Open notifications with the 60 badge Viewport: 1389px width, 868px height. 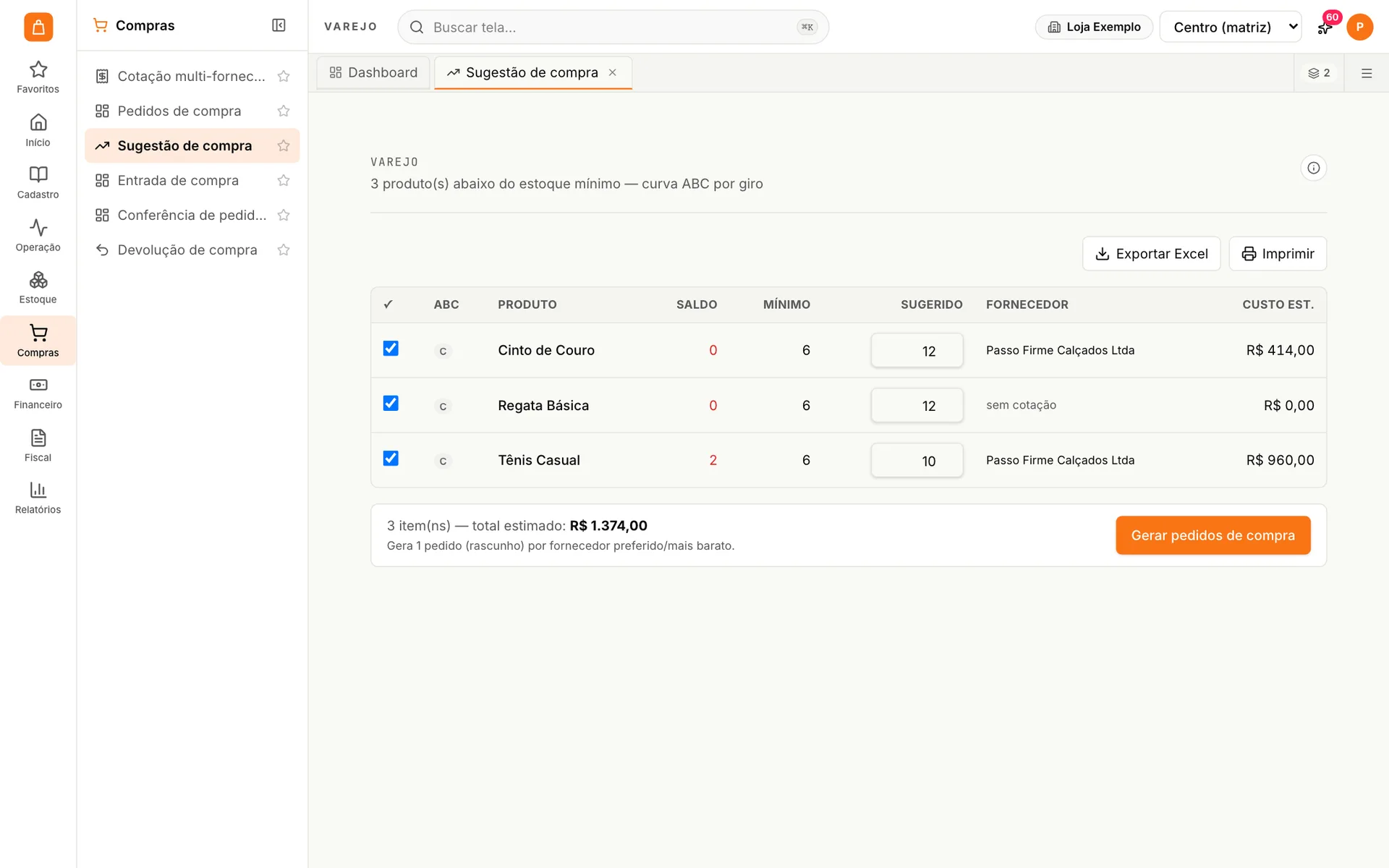pyautogui.click(x=1325, y=27)
